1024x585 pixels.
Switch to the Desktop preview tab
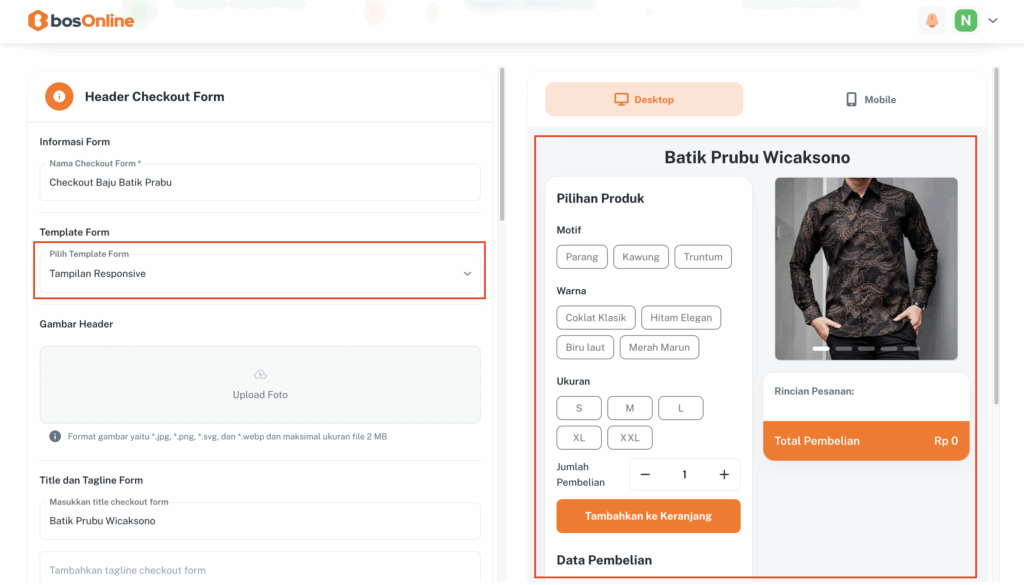tap(644, 100)
